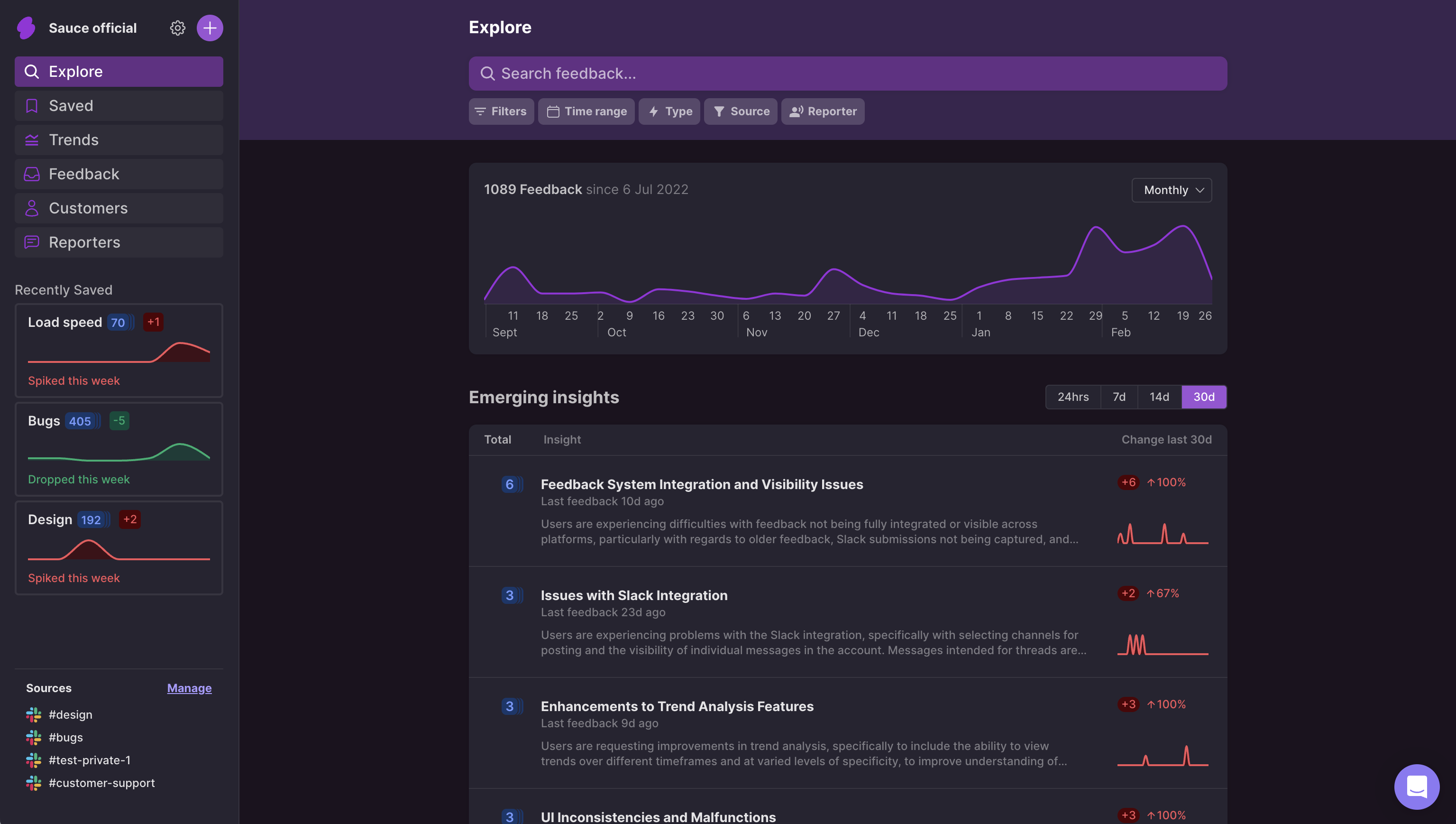This screenshot has height=824, width=1456.
Task: Click the Total column header
Action: [498, 440]
